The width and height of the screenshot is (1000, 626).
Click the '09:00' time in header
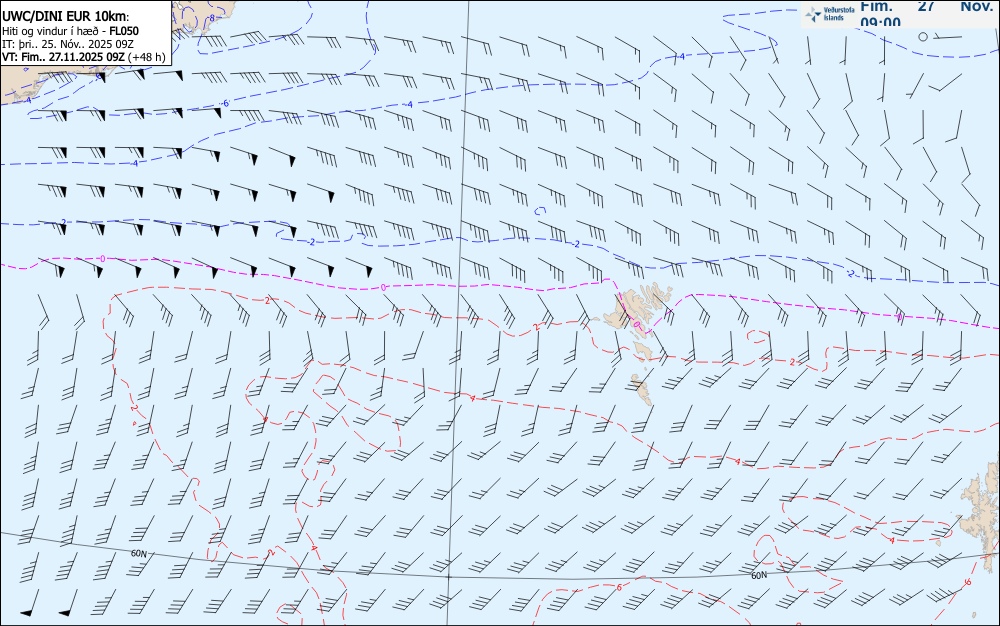[880, 22]
